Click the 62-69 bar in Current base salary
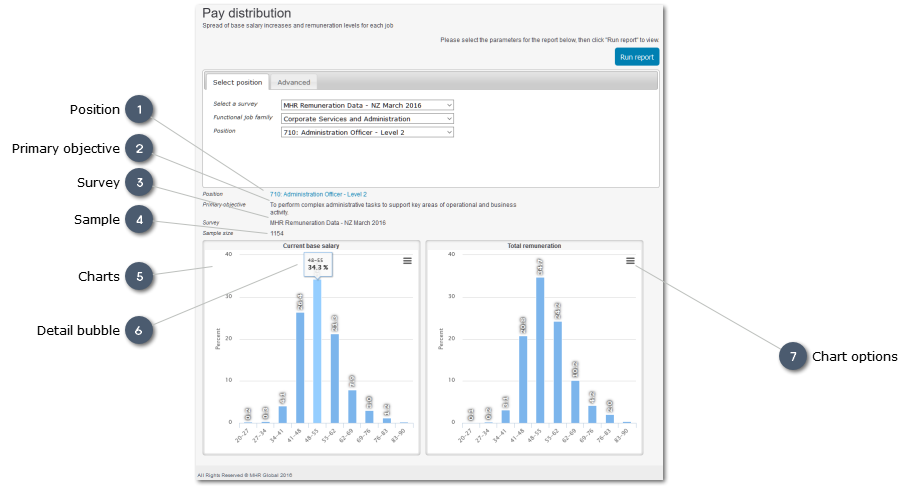Image resolution: width=914 pixels, height=489 pixels. [x=352, y=406]
